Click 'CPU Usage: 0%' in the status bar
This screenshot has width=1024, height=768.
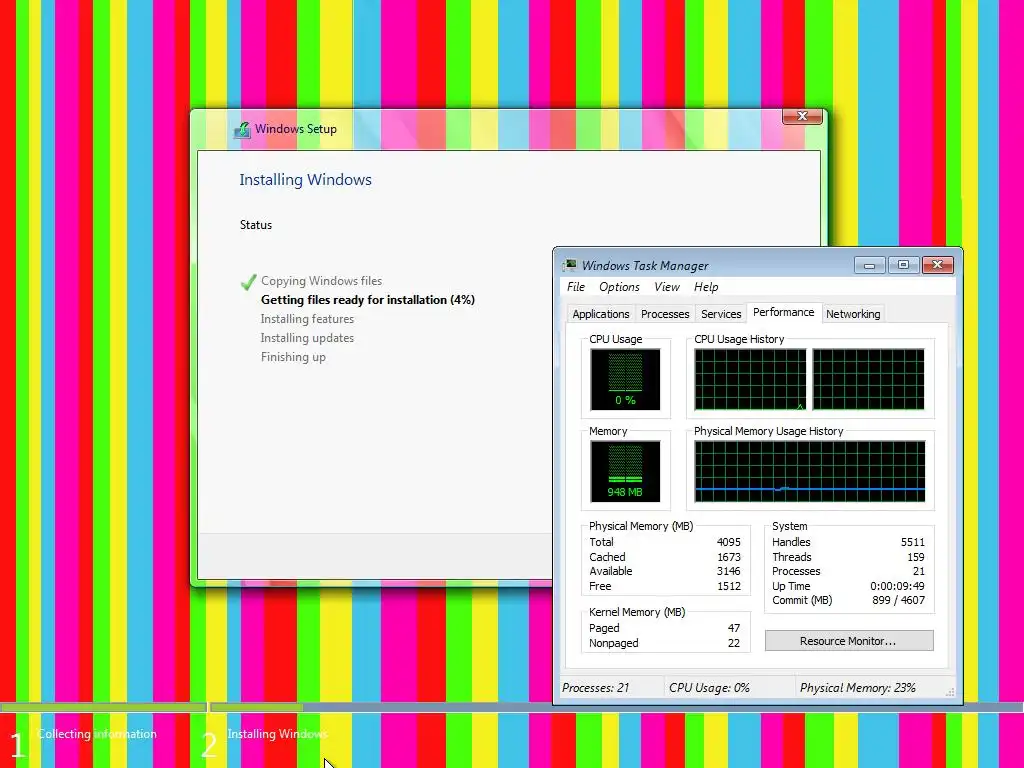709,688
